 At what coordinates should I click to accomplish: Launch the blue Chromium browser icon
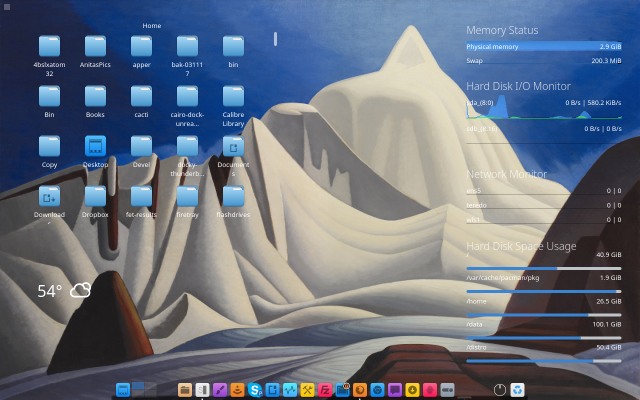click(x=378, y=390)
